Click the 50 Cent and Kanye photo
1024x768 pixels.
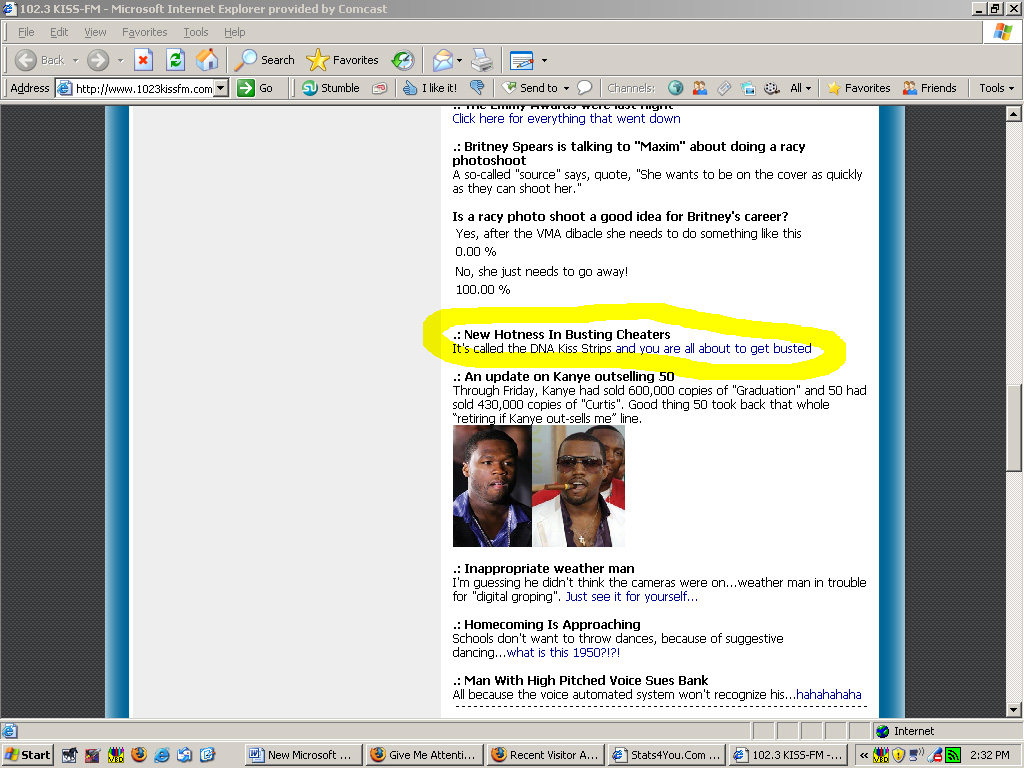coord(539,486)
